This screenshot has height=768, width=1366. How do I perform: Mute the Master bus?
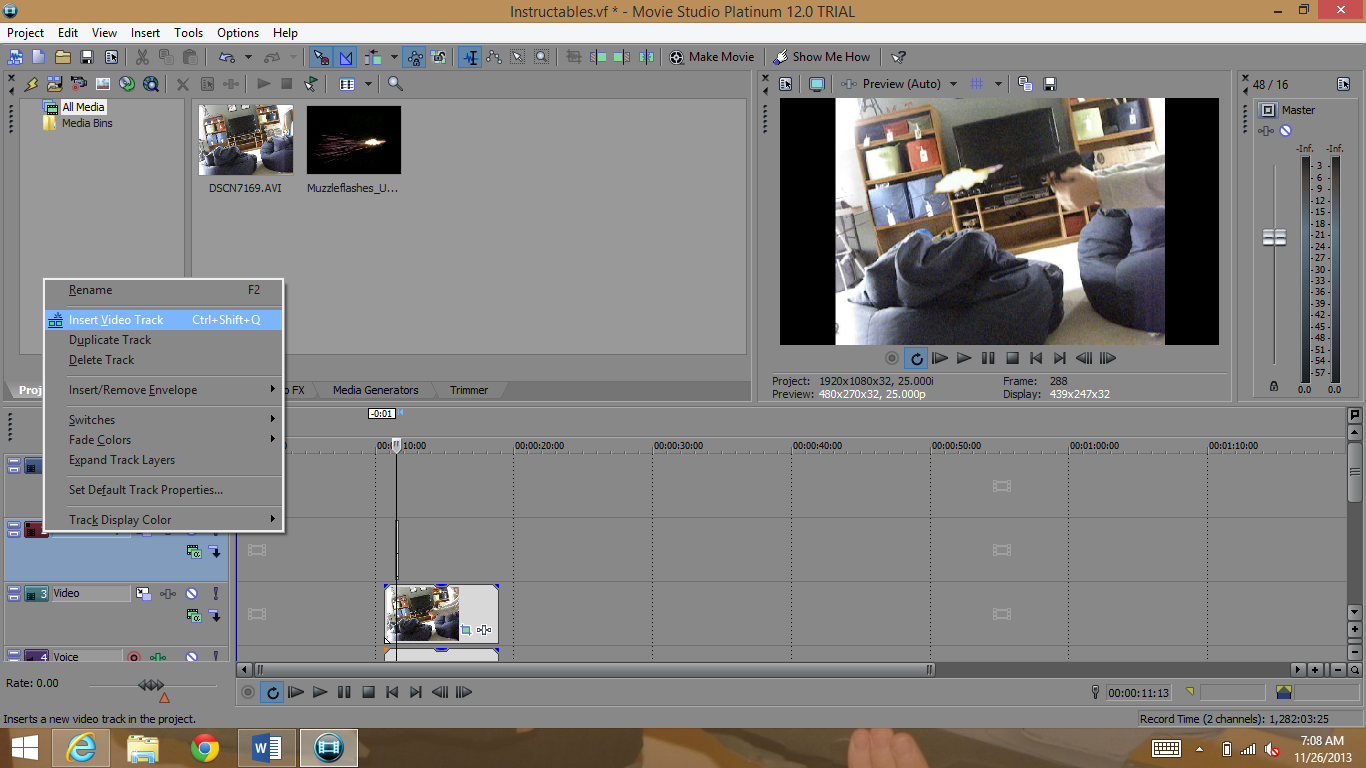1286,130
